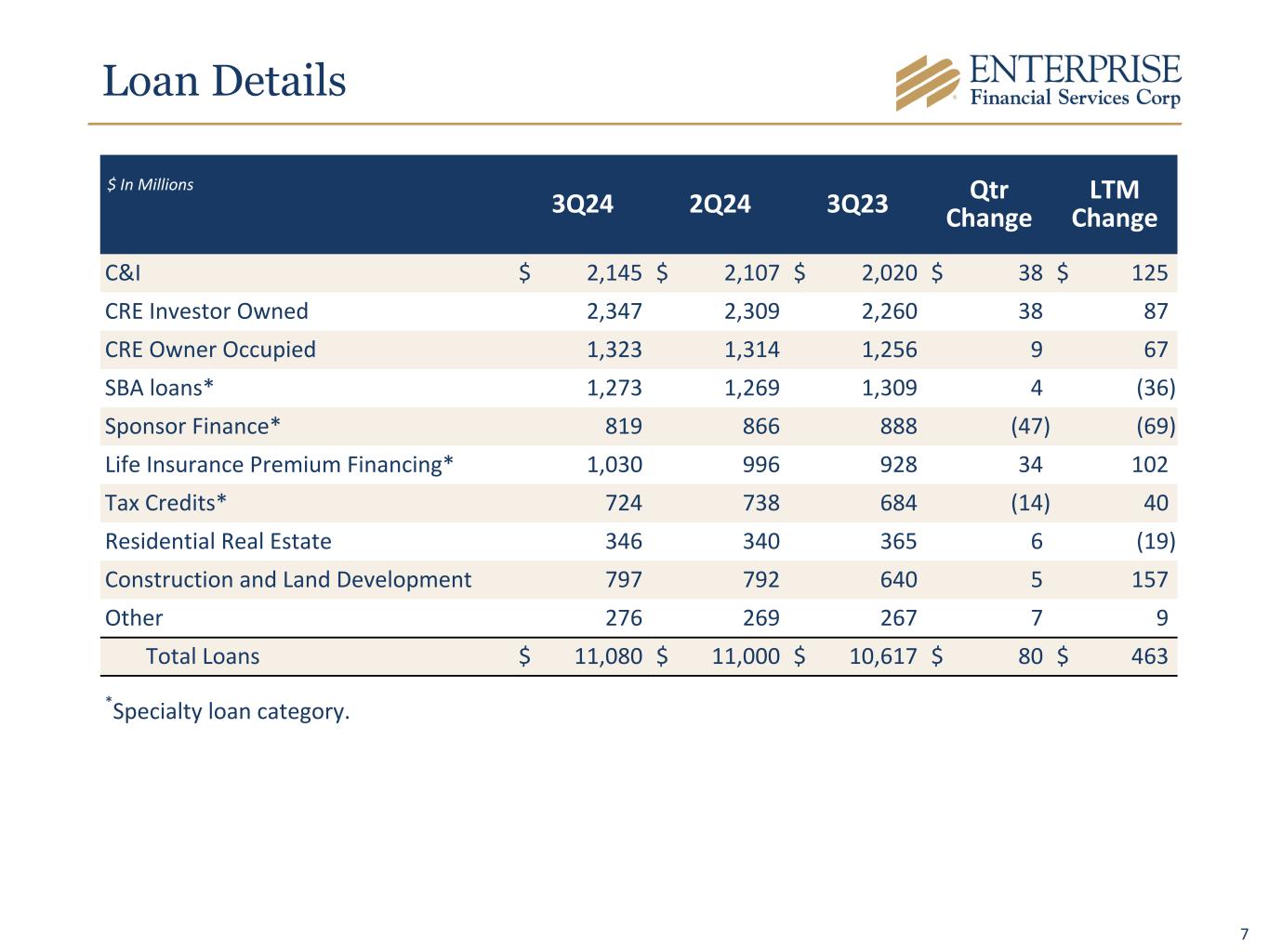
Task: Click the $ In Millions label
Action: point(150,185)
